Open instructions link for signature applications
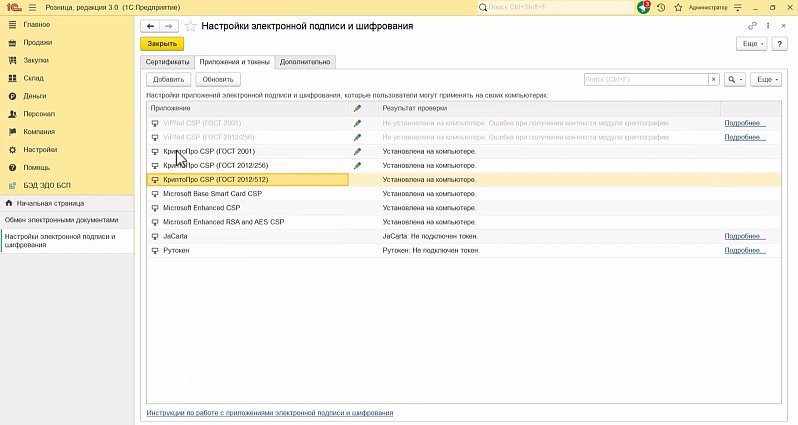The image size is (798, 425). [270, 413]
